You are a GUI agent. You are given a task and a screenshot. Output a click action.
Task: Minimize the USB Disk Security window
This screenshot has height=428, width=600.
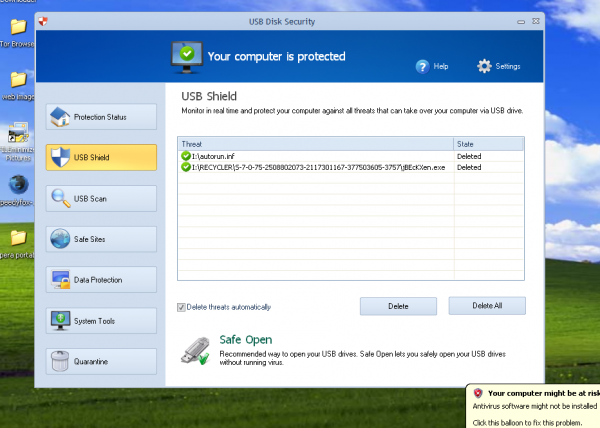coord(521,22)
